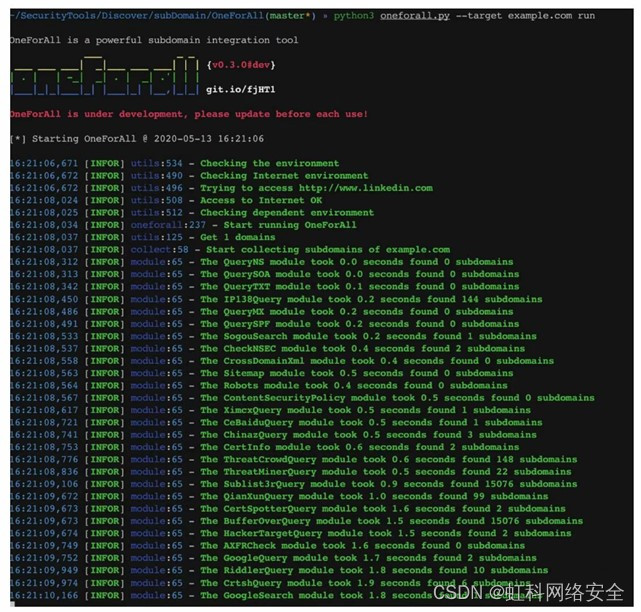Click 'Access to Internet OK' log message
Screen dimensions: 641x612
click(261, 200)
